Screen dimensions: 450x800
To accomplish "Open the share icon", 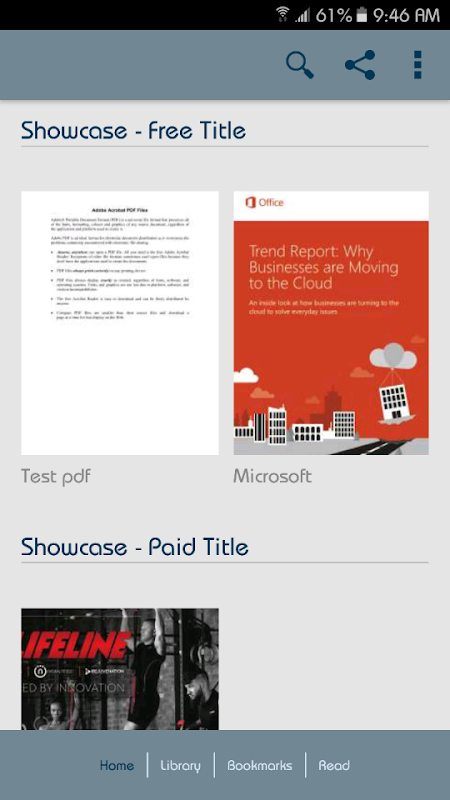I will click(x=360, y=65).
